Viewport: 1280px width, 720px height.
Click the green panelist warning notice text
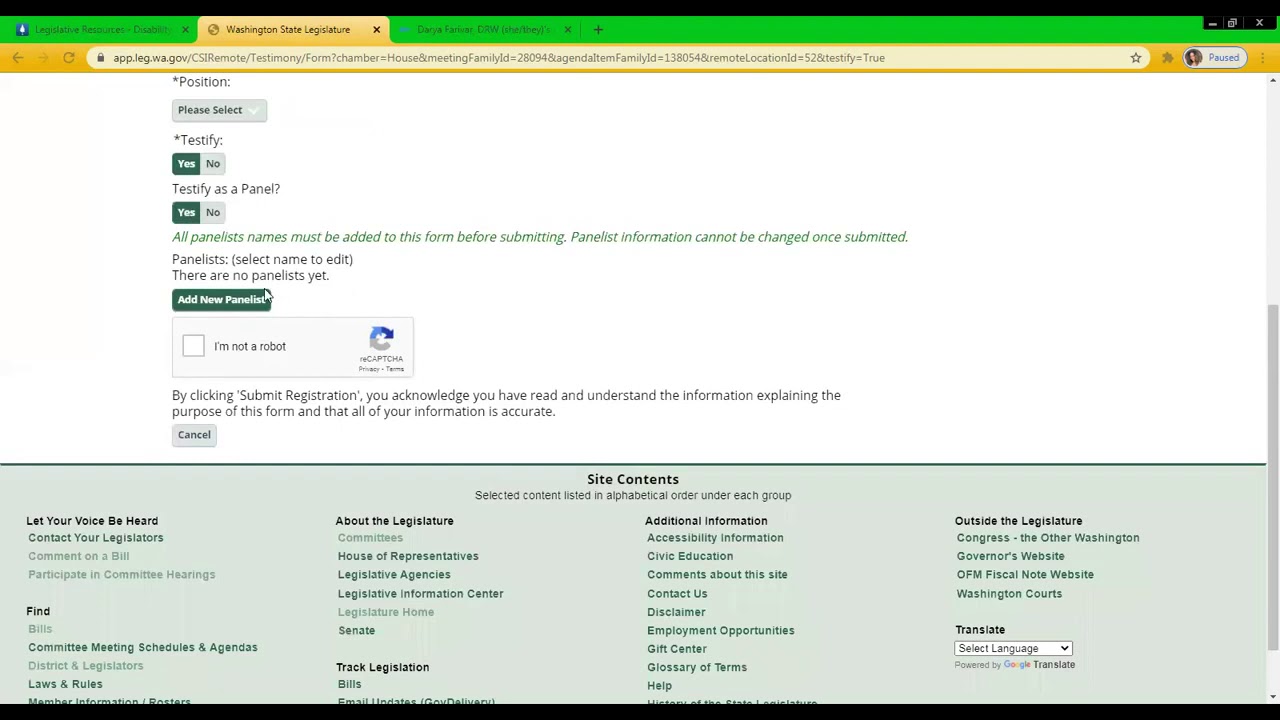click(540, 237)
